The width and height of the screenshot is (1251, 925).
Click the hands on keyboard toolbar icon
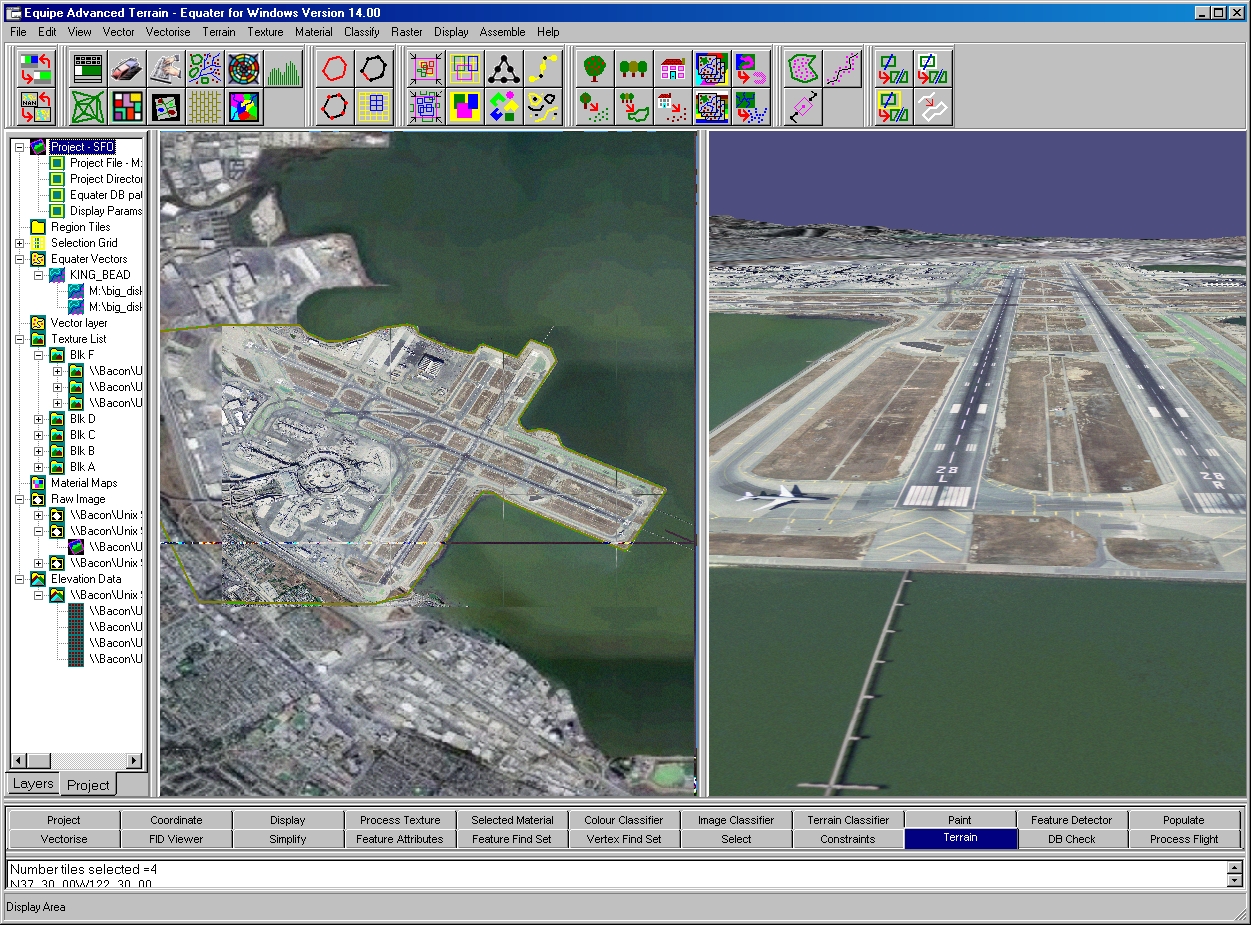(166, 69)
